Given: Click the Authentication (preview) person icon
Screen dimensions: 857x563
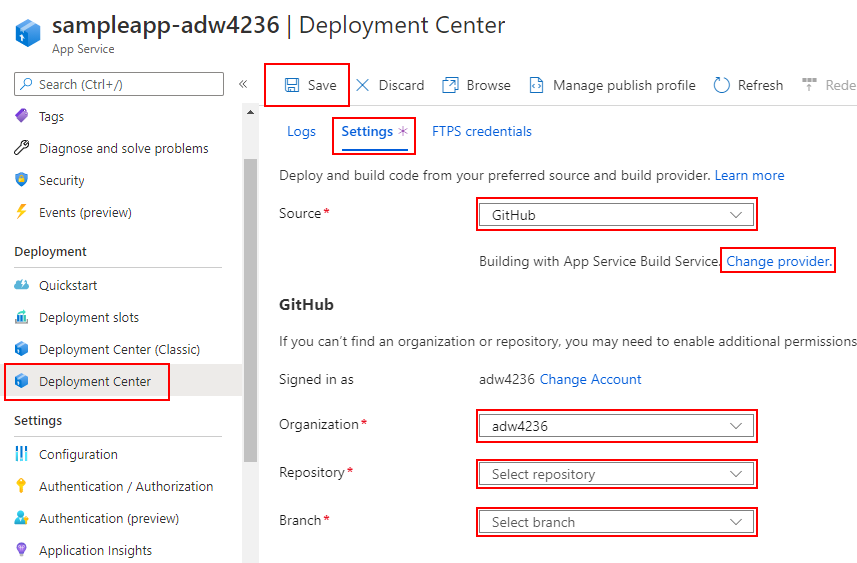Looking at the screenshot, I should click(x=21, y=518).
